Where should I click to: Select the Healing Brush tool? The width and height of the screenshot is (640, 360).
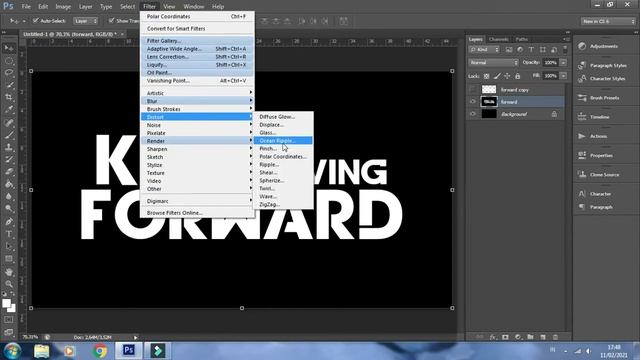pyautogui.click(x=9, y=122)
